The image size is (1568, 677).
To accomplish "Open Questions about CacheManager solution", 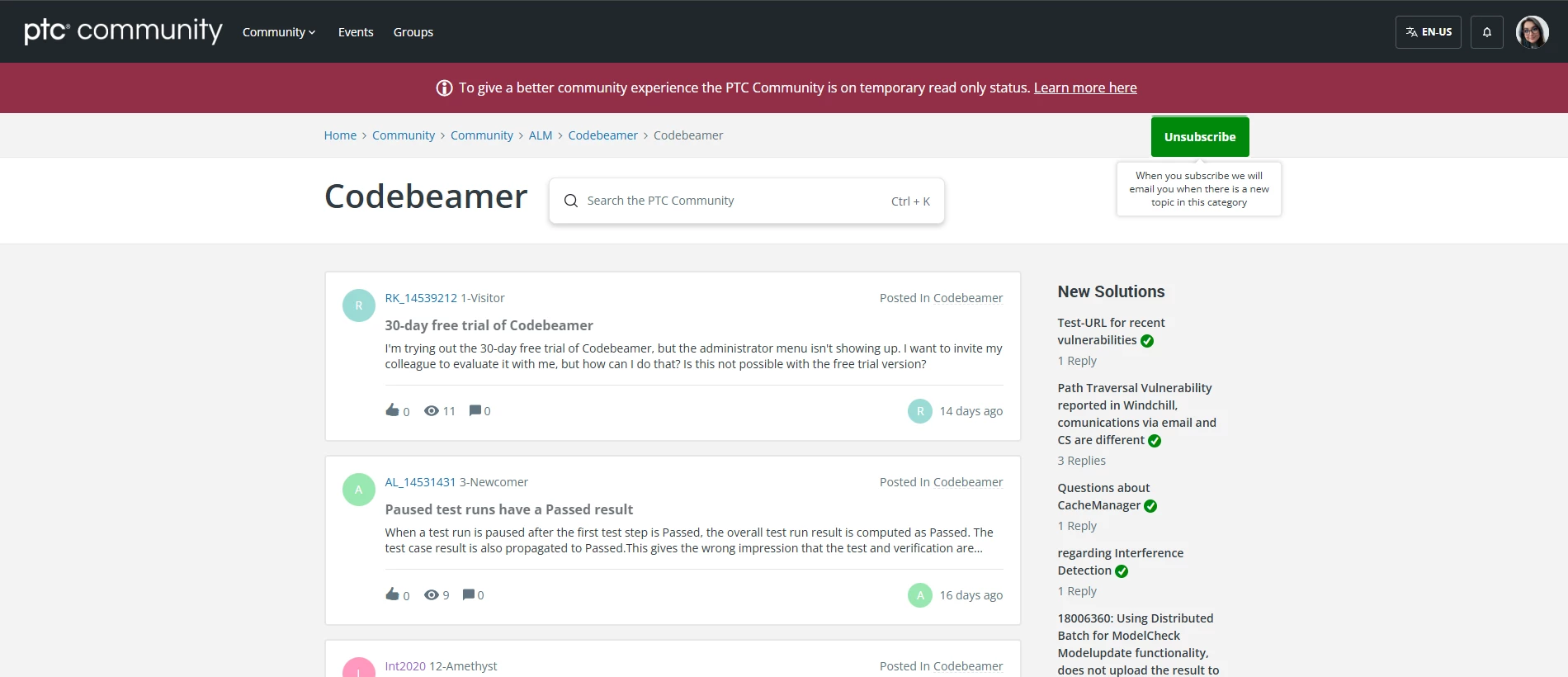I will pos(1103,496).
